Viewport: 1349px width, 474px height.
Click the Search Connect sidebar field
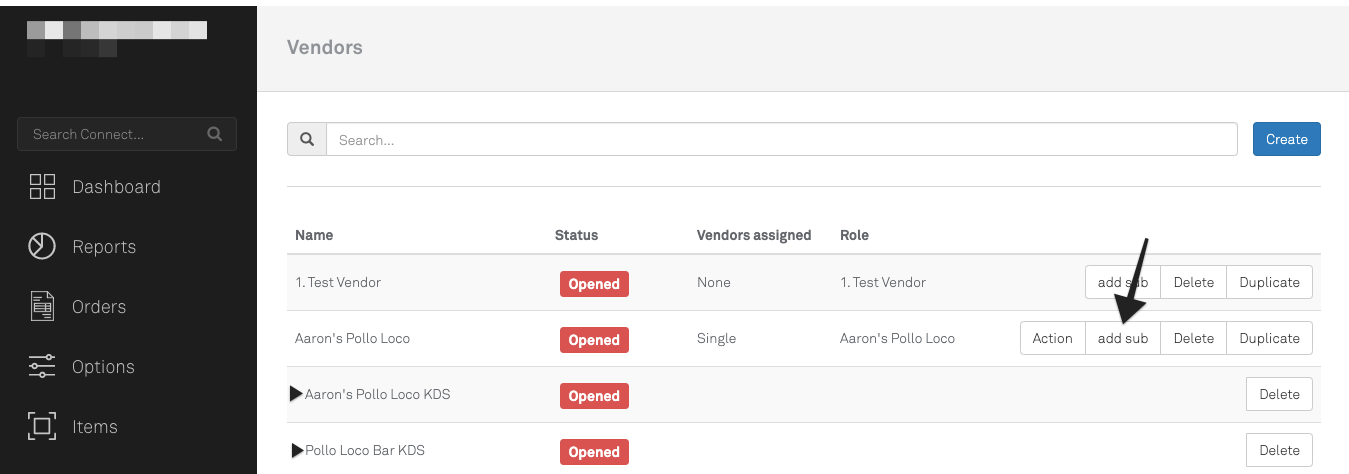click(115, 134)
